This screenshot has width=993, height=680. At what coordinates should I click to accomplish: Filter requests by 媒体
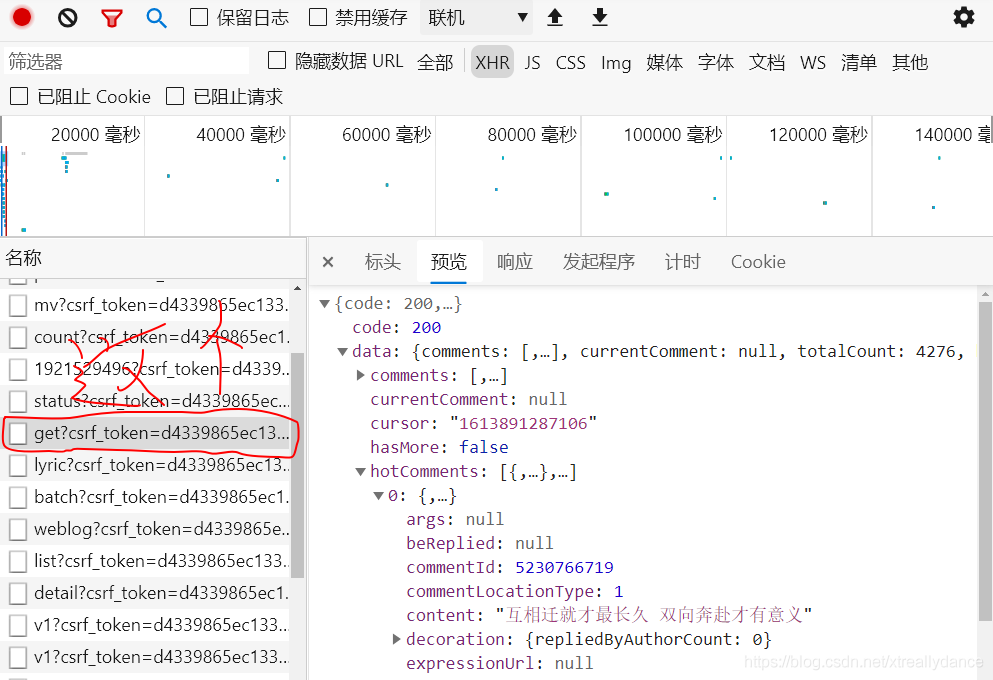664,62
